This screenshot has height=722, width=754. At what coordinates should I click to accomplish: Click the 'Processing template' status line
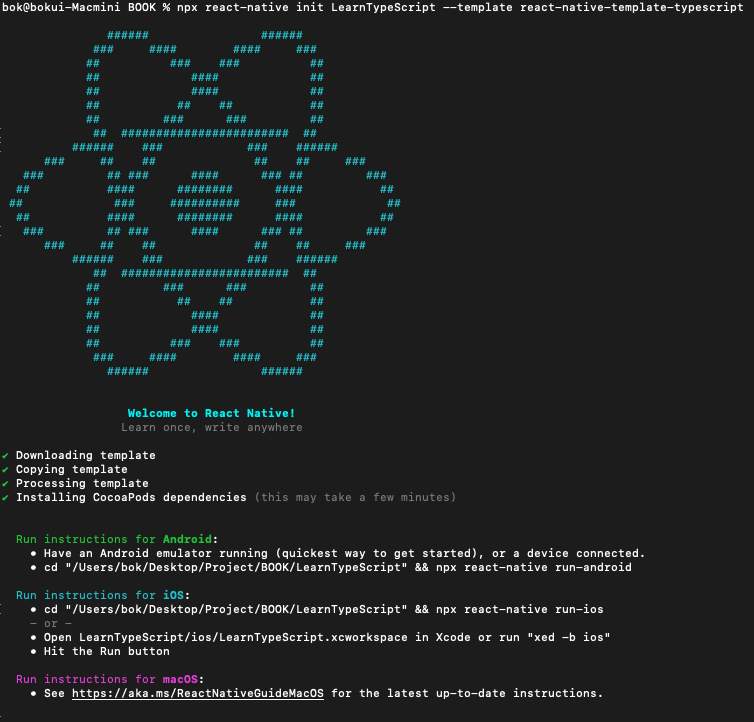pos(82,483)
